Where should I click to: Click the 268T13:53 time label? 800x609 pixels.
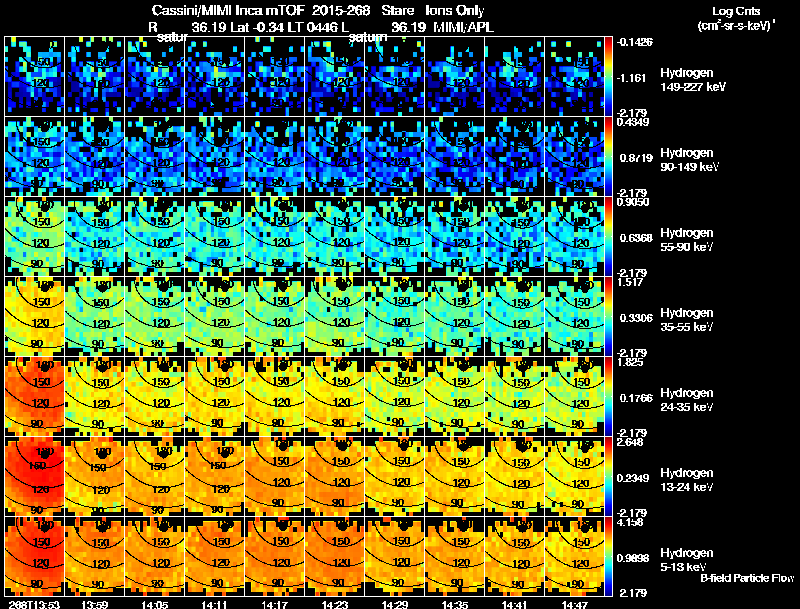pos(30,604)
